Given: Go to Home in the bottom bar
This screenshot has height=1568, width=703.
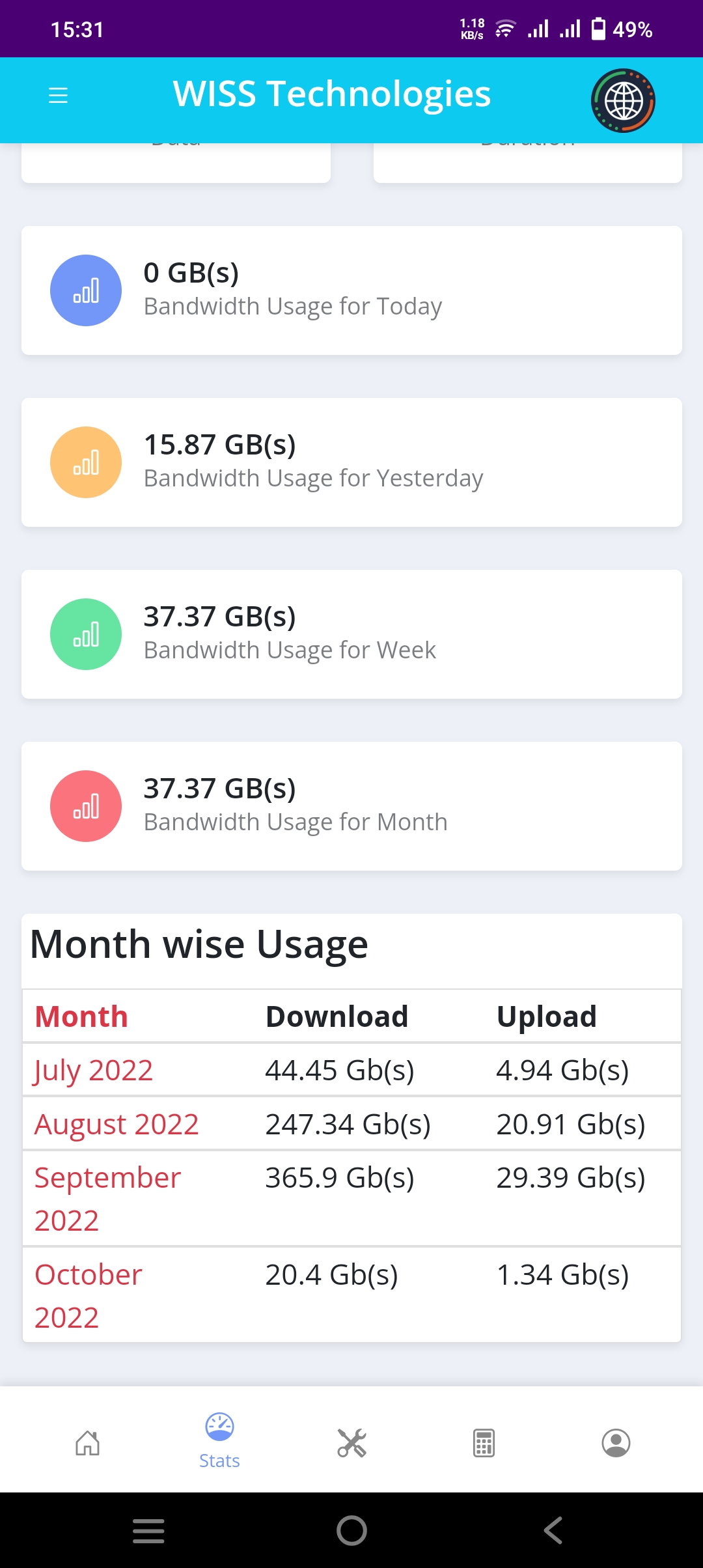Looking at the screenshot, I should pos(87,1443).
